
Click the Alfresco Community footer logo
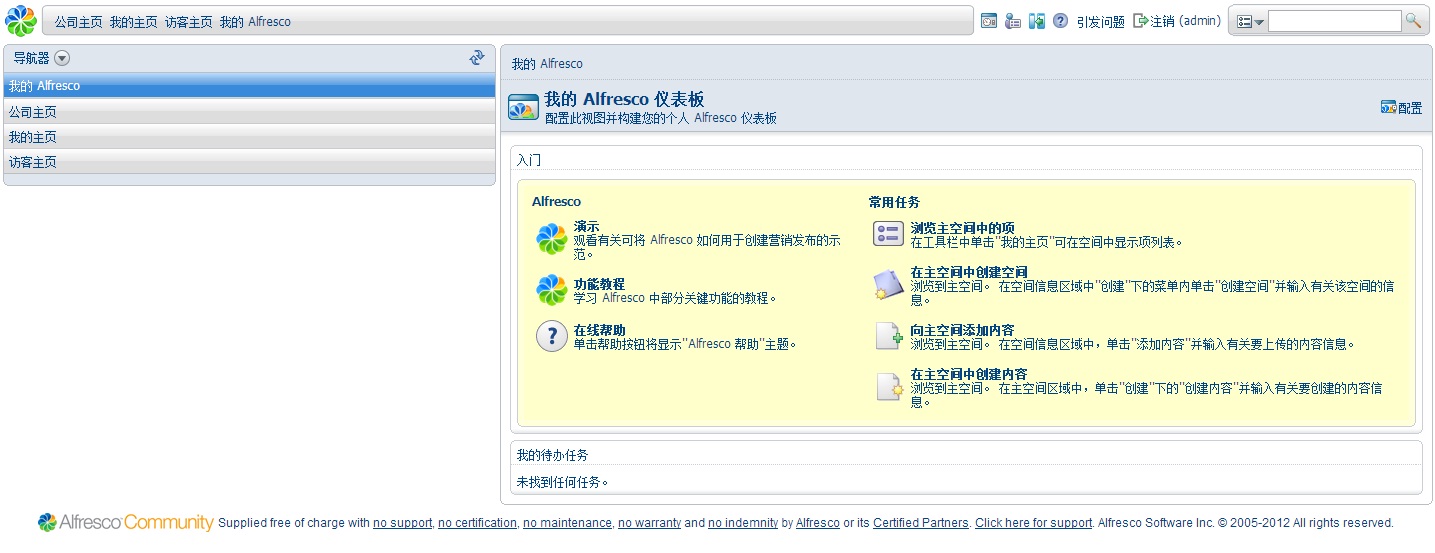(126, 522)
